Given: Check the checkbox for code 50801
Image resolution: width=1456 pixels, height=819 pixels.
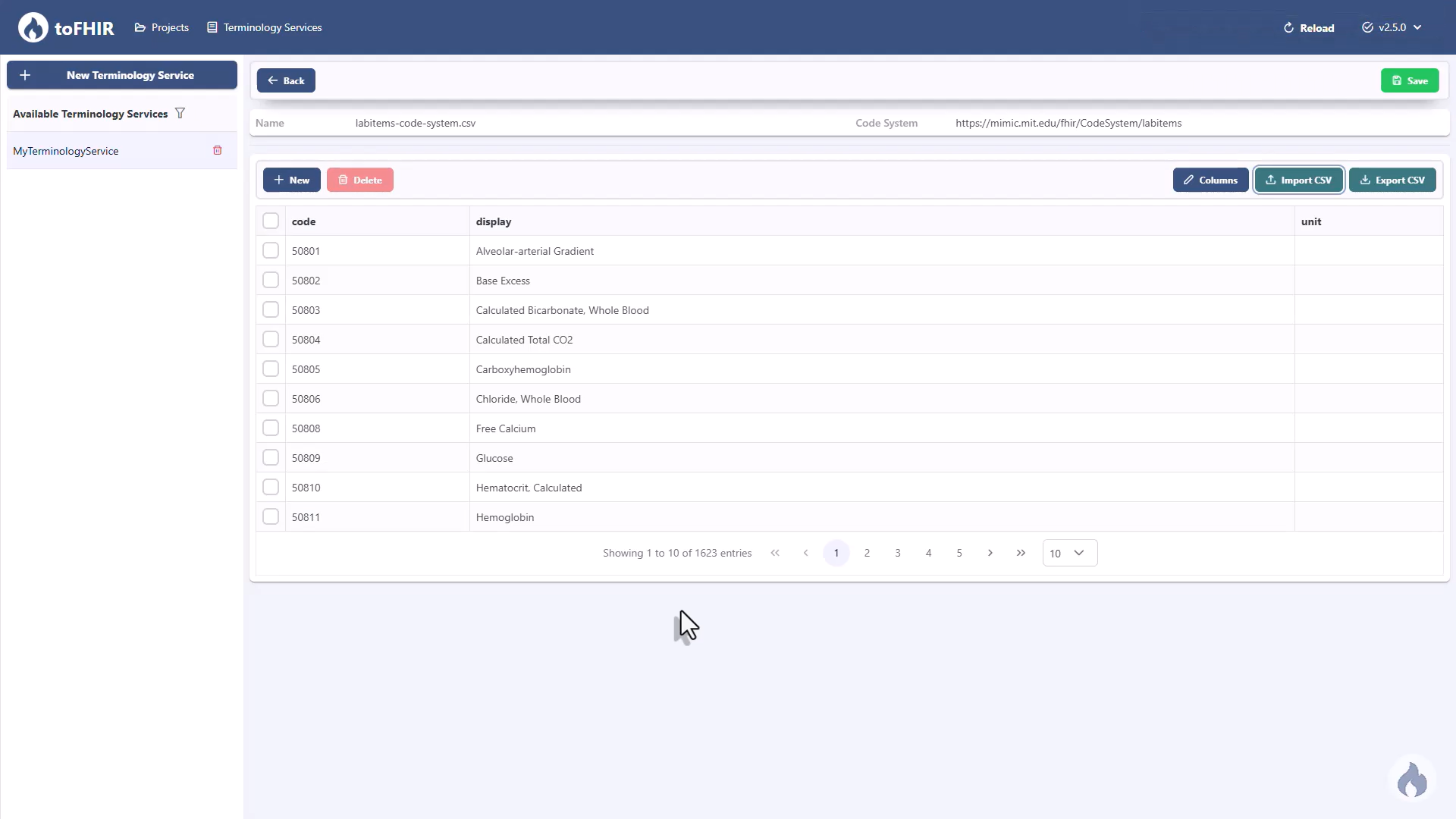Looking at the screenshot, I should tap(271, 250).
